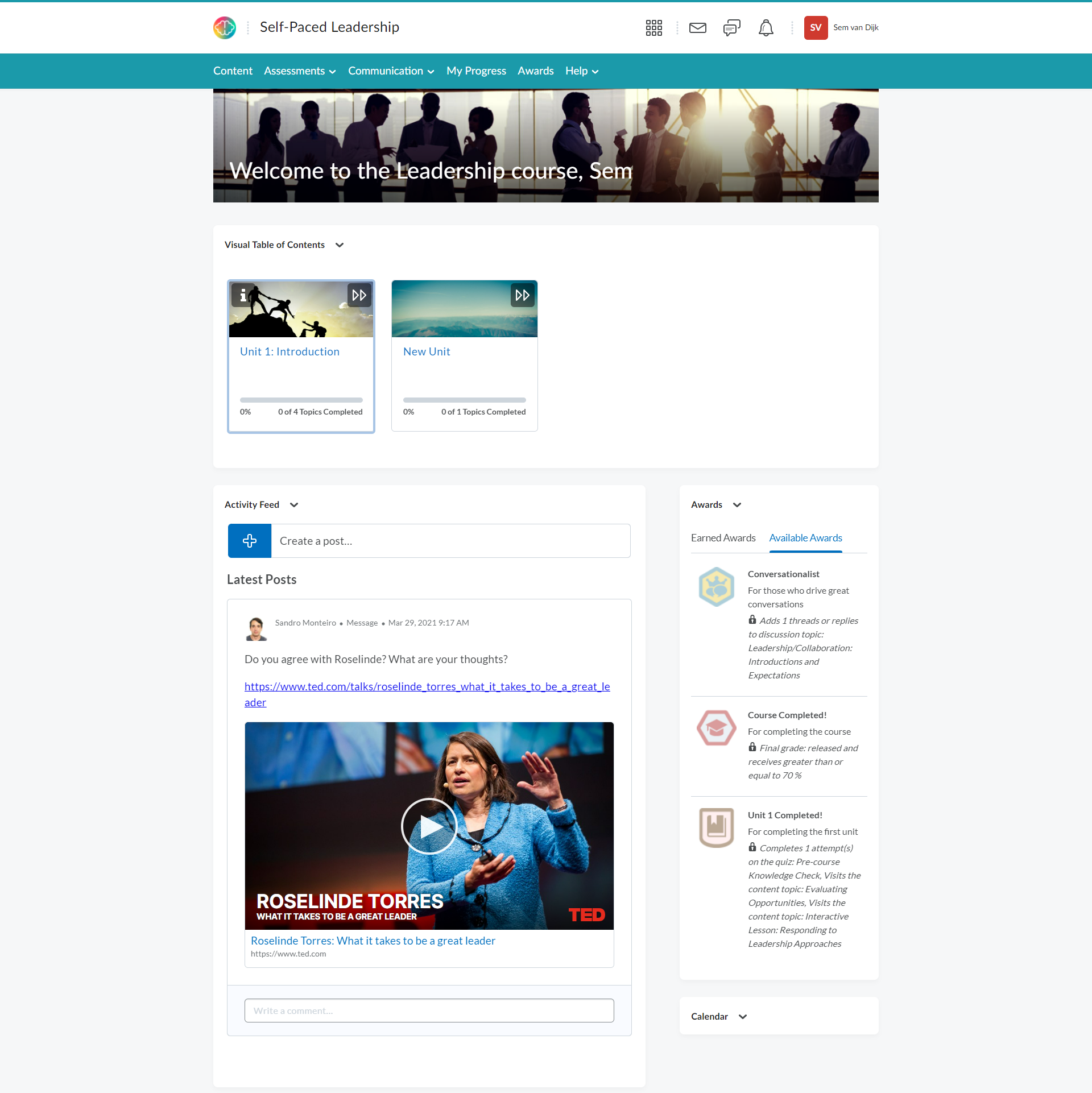Screen dimensions: 1092x1093
Task: Click the New Unit progress bar
Action: point(464,400)
